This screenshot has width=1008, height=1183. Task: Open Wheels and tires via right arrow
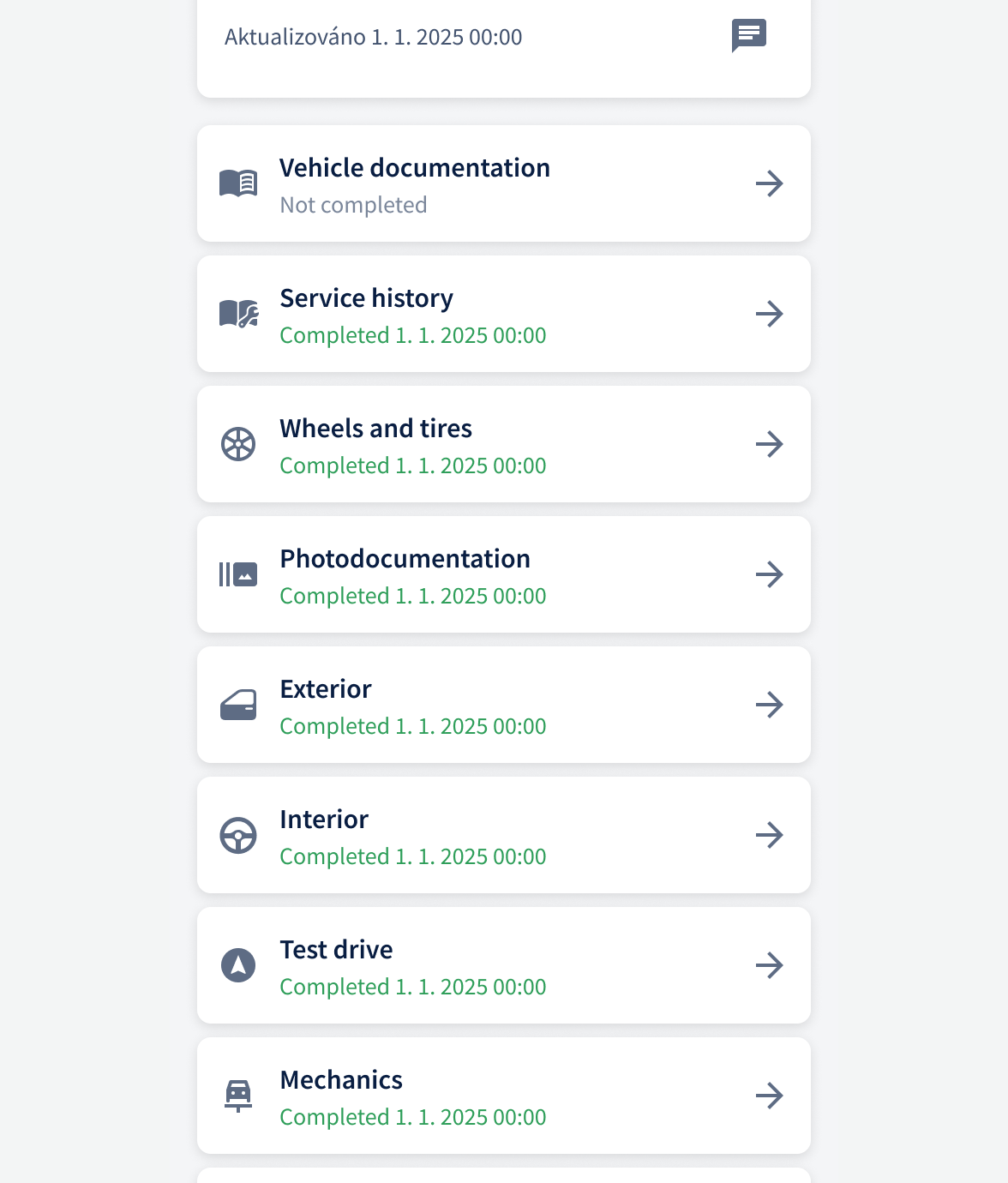770,444
